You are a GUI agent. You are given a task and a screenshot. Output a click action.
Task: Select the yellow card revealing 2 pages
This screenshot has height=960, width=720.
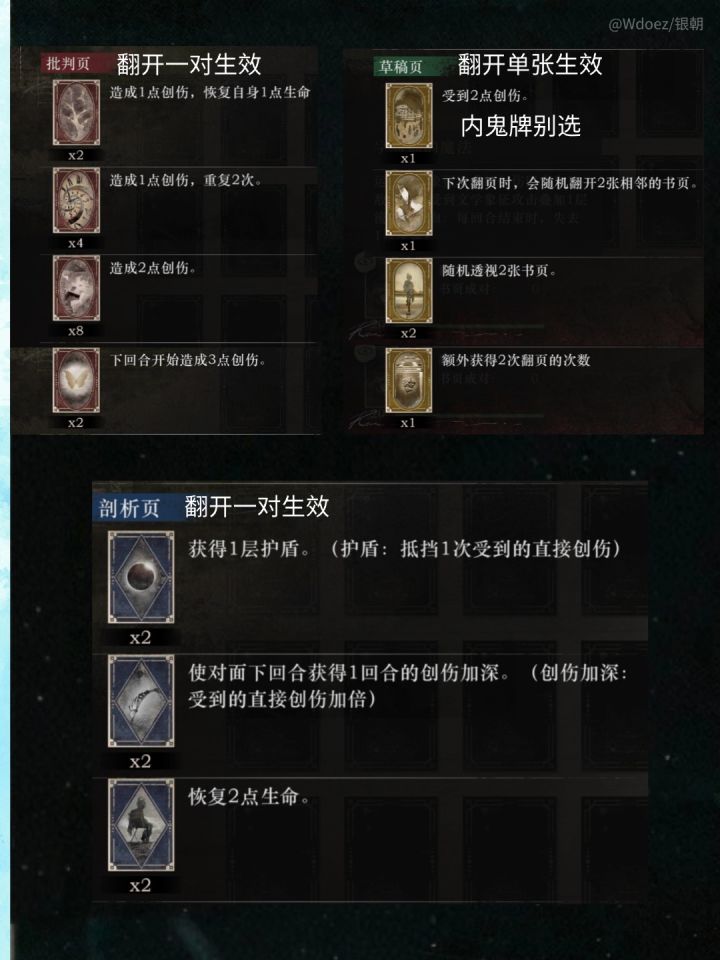click(408, 291)
